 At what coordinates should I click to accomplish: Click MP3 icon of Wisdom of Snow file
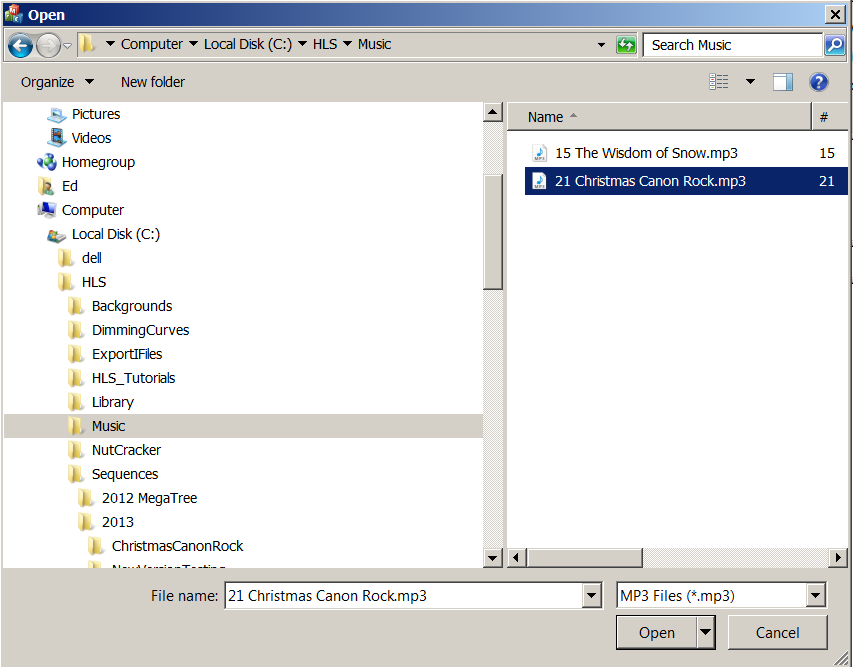[x=539, y=153]
